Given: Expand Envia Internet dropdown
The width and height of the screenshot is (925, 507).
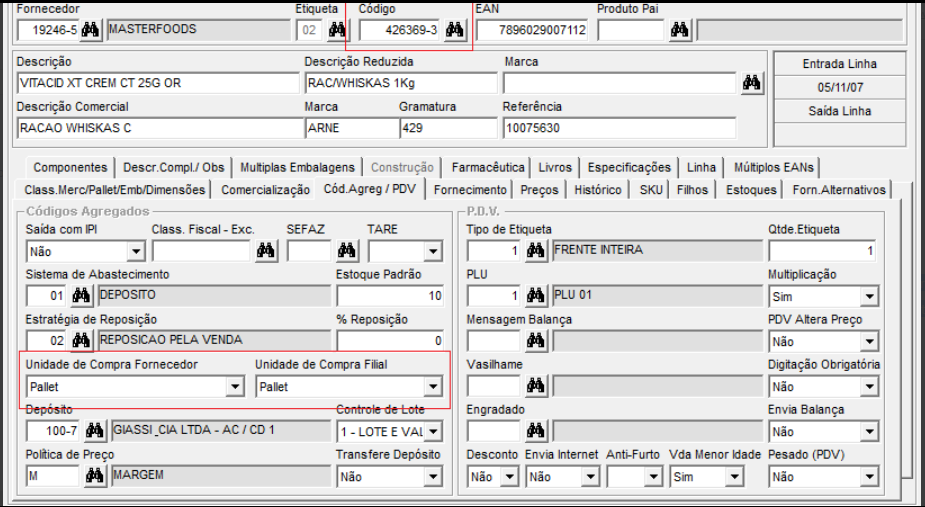Looking at the screenshot, I should (x=590, y=477).
